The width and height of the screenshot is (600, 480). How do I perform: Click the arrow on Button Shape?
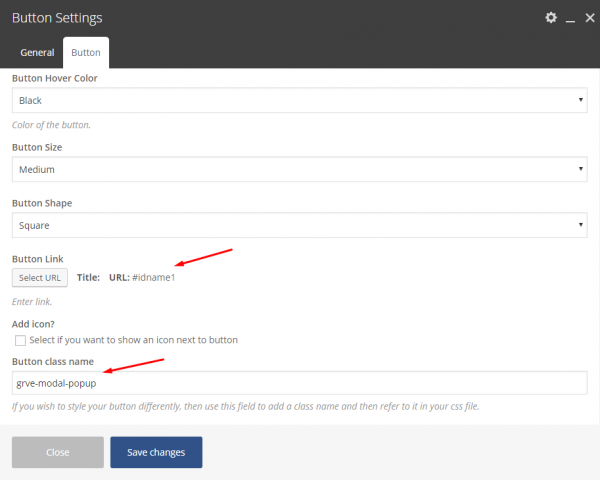tap(581, 225)
